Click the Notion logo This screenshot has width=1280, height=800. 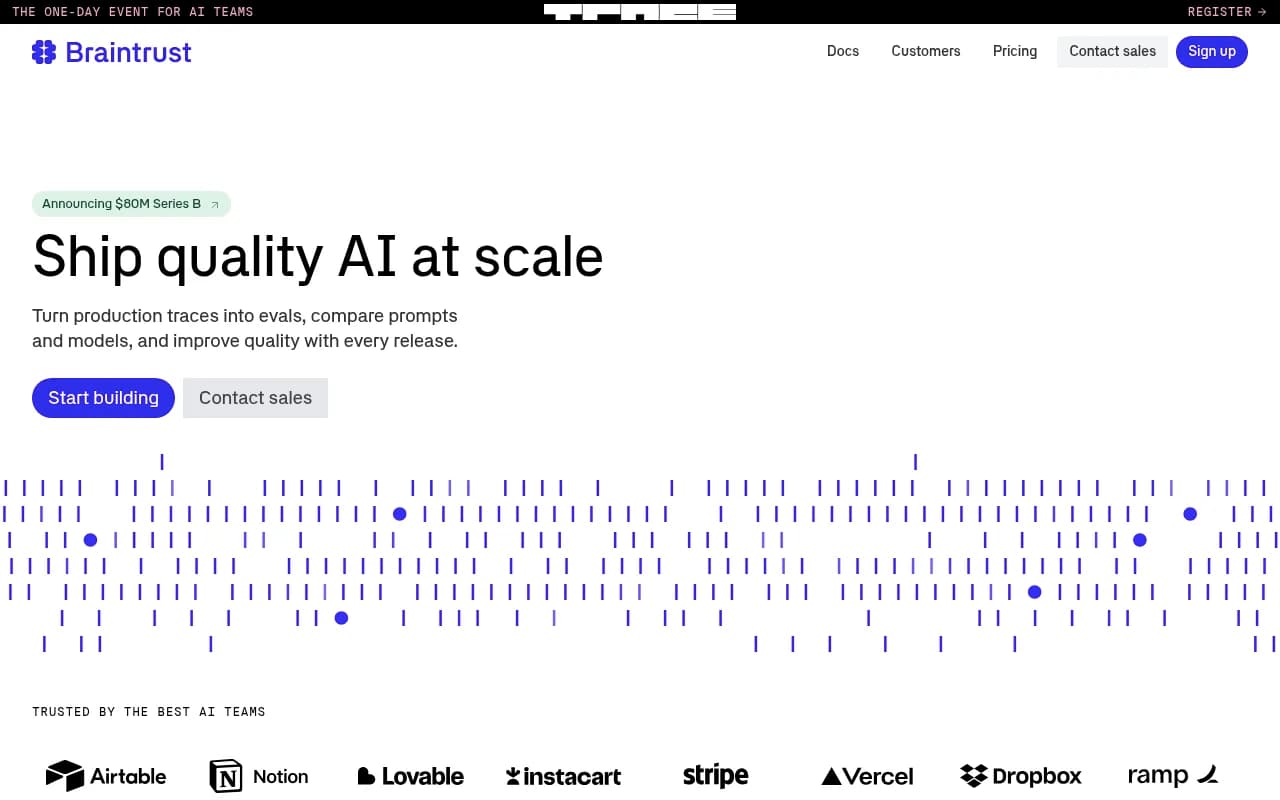tap(258, 775)
